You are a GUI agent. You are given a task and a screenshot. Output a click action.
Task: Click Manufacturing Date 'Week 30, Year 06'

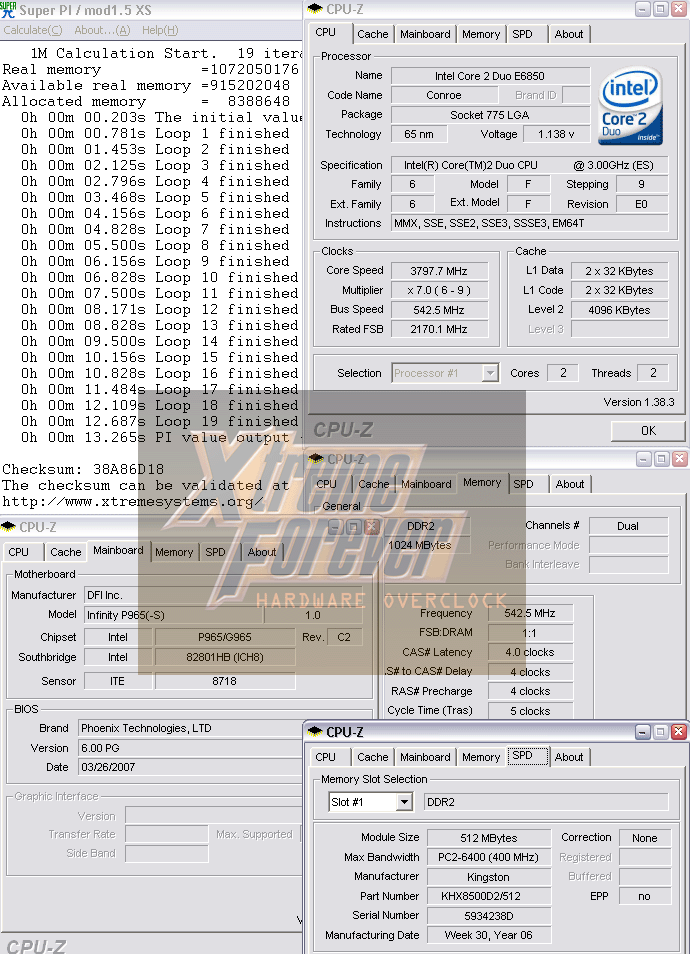tap(489, 935)
